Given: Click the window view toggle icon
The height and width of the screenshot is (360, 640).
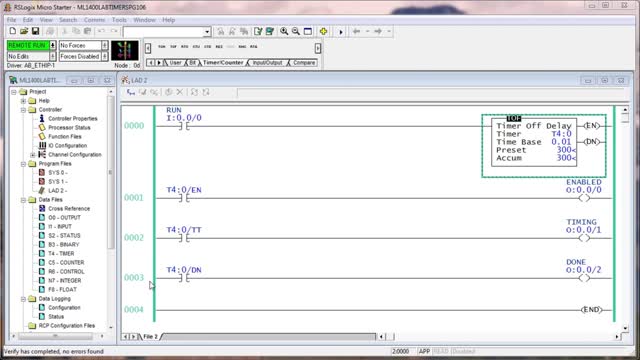Looking at the screenshot, I should 308,31.
